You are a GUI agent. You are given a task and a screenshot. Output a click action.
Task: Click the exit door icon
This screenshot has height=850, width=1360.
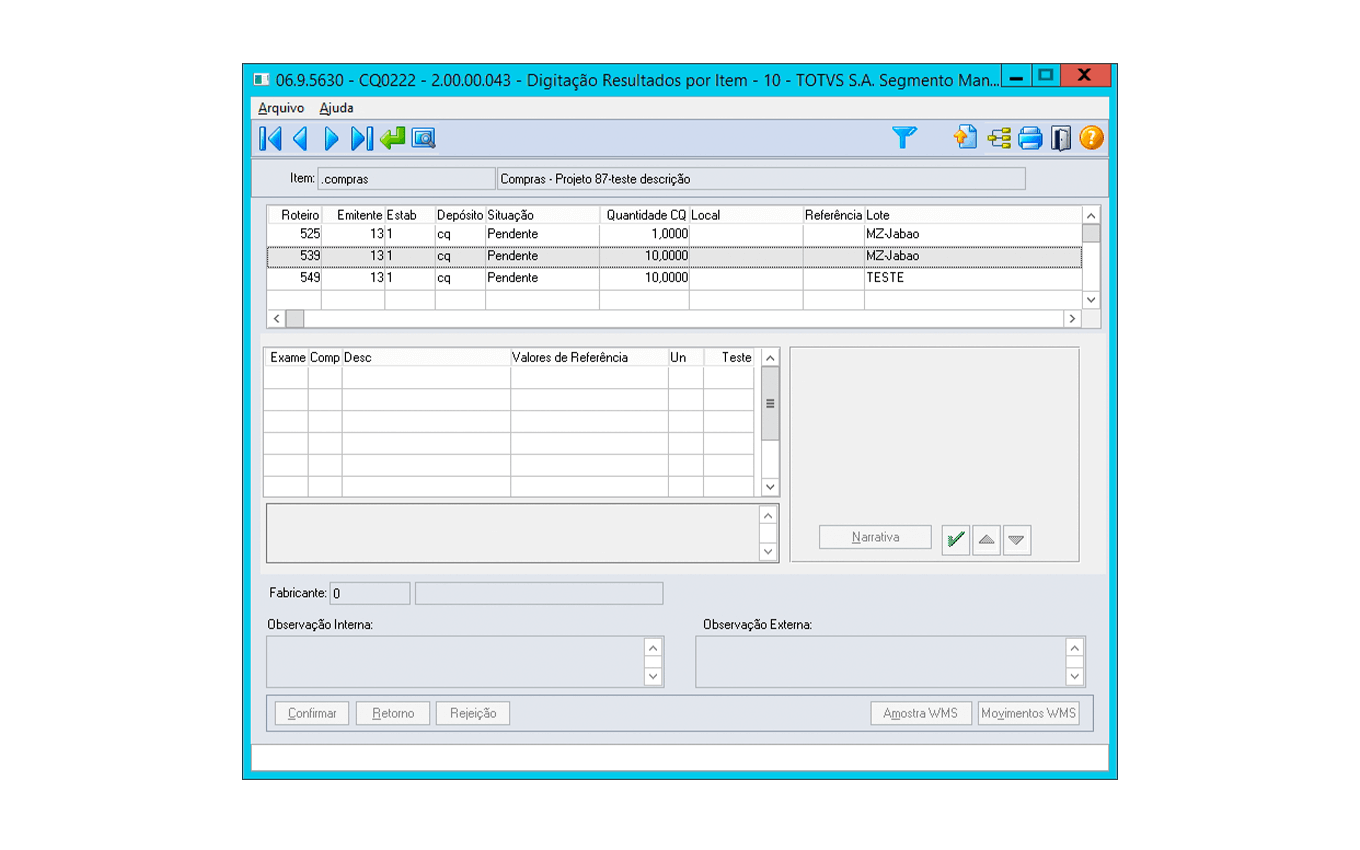click(1061, 138)
